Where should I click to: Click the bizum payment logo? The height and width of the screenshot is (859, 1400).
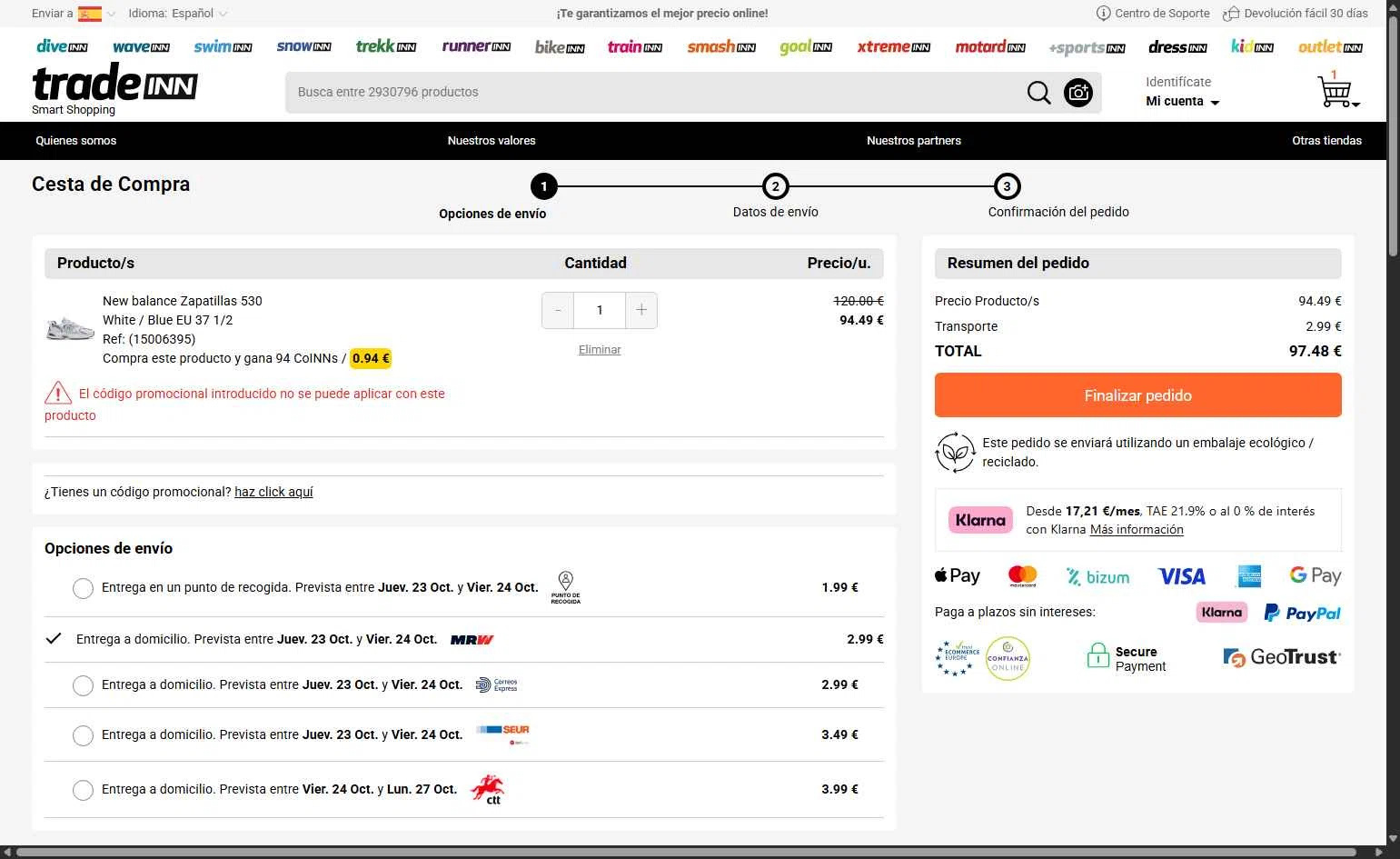[1097, 577]
